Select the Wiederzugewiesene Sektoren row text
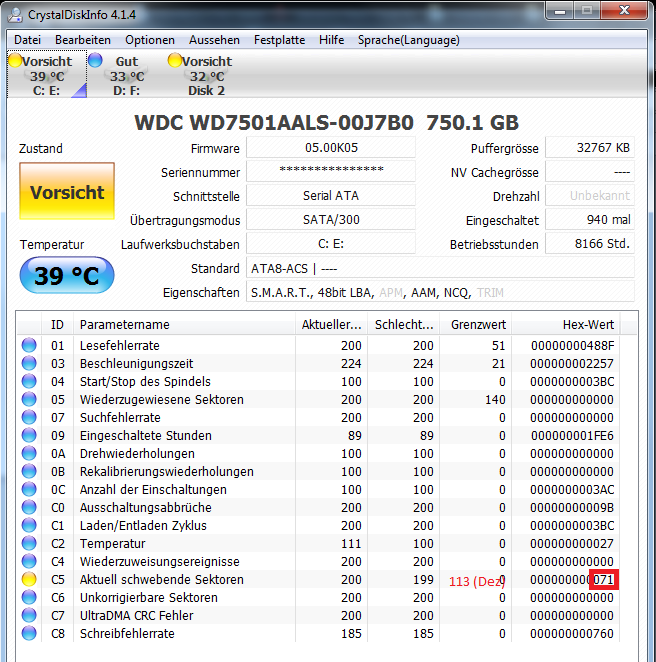Viewport: 656px width, 662px height. pos(162,399)
